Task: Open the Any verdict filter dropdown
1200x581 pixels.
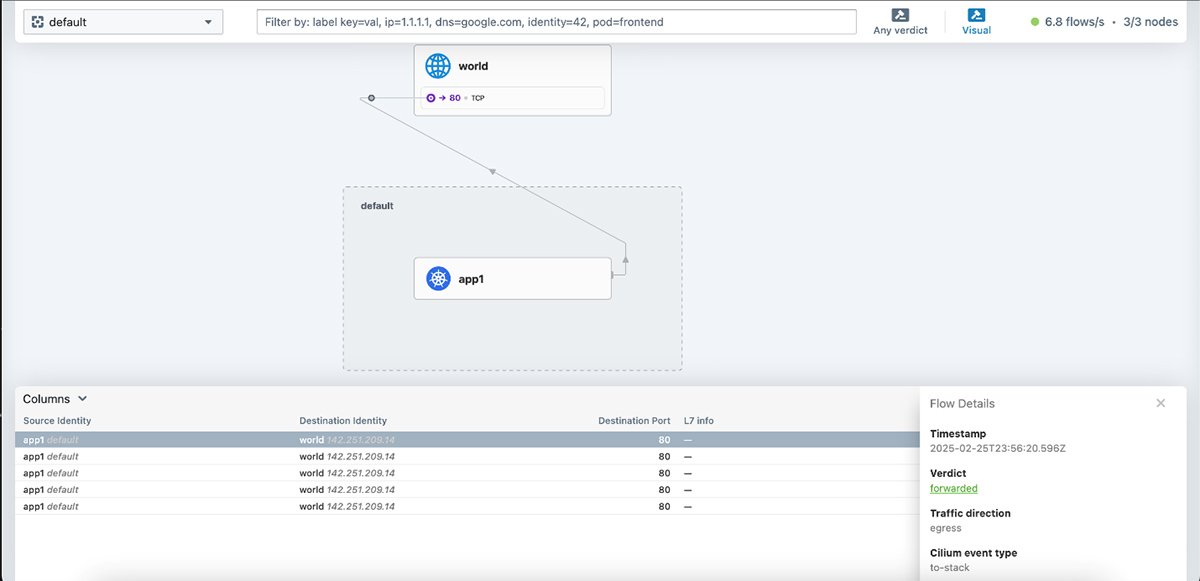Action: [899, 22]
